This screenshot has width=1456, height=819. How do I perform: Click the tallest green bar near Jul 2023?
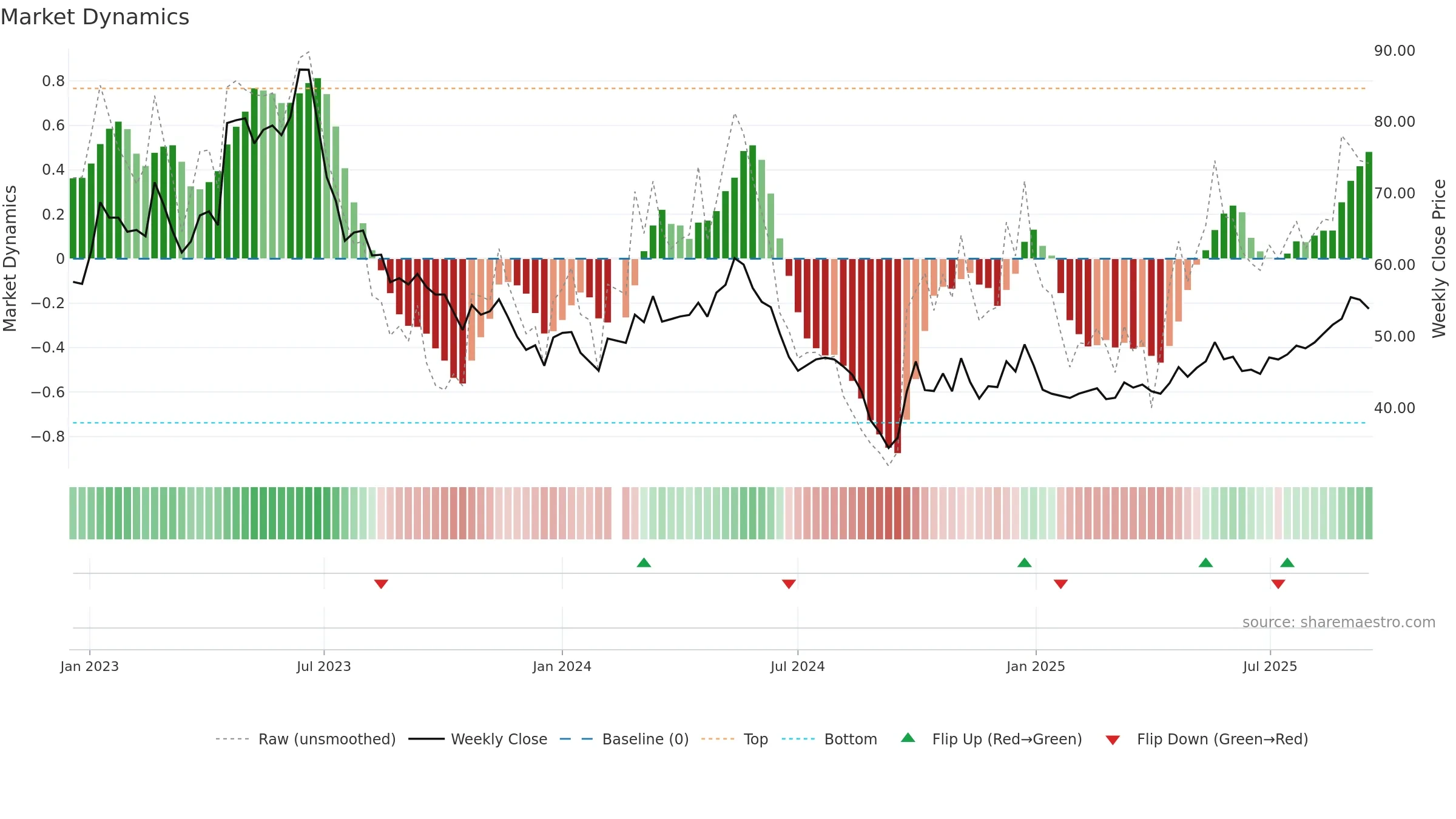click(x=318, y=168)
